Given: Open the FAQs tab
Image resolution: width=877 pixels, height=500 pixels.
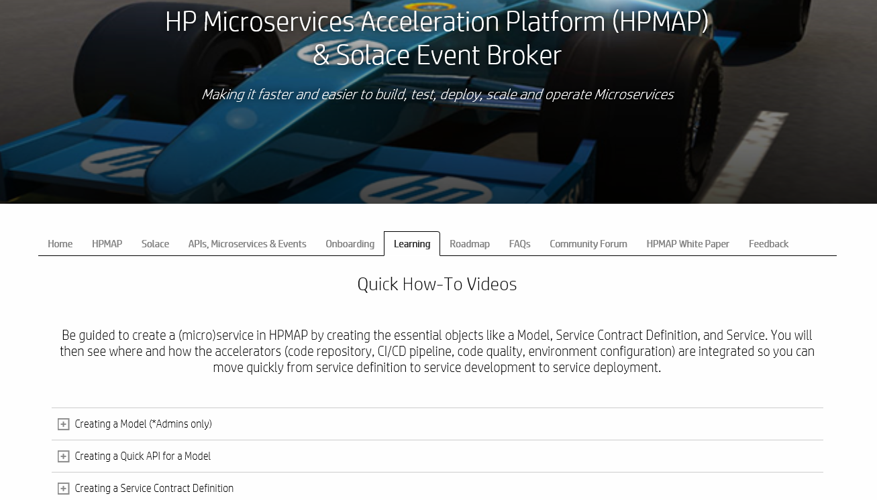Looking at the screenshot, I should point(519,244).
